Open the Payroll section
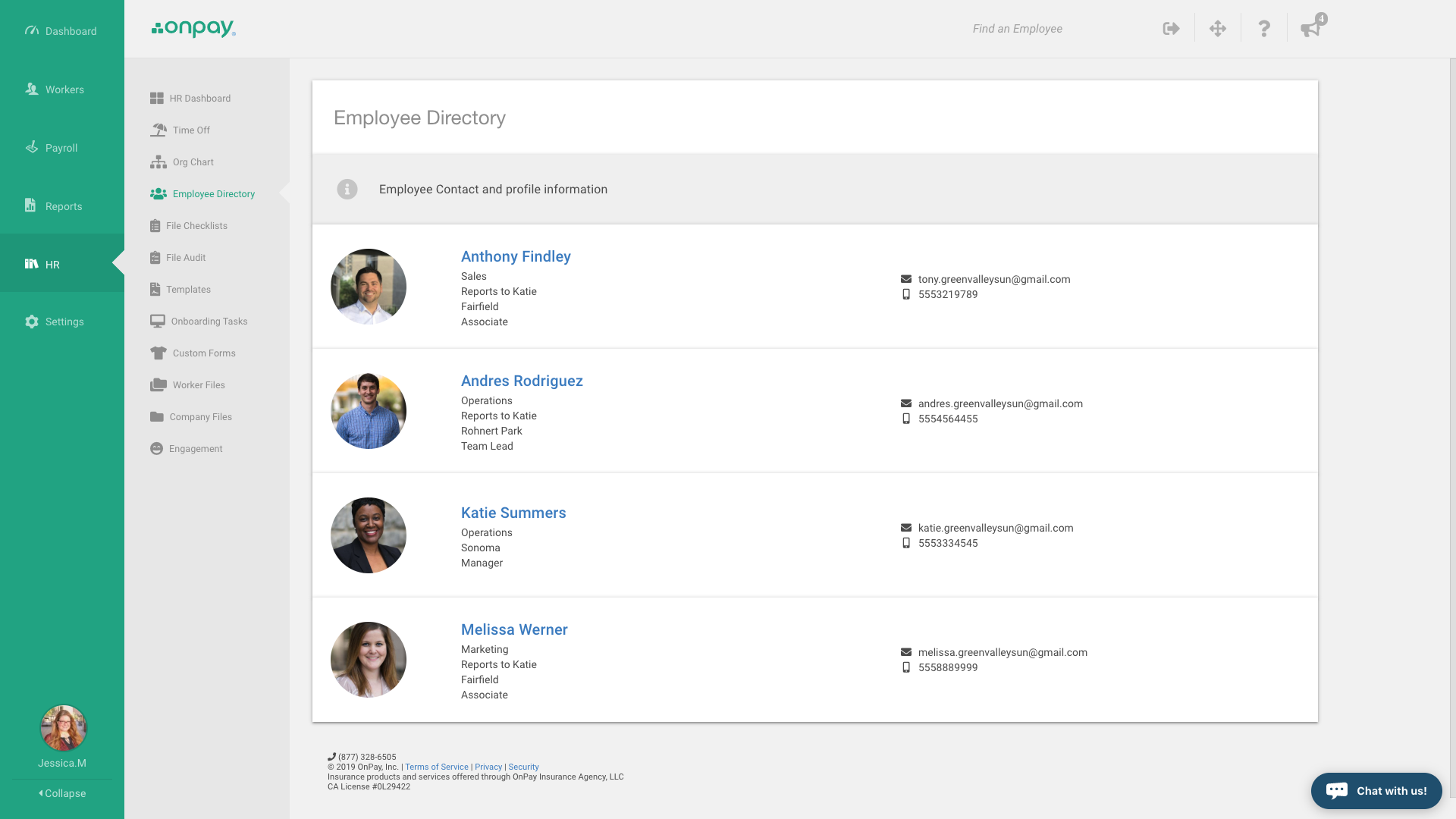This screenshot has width=1456, height=819. point(62,148)
